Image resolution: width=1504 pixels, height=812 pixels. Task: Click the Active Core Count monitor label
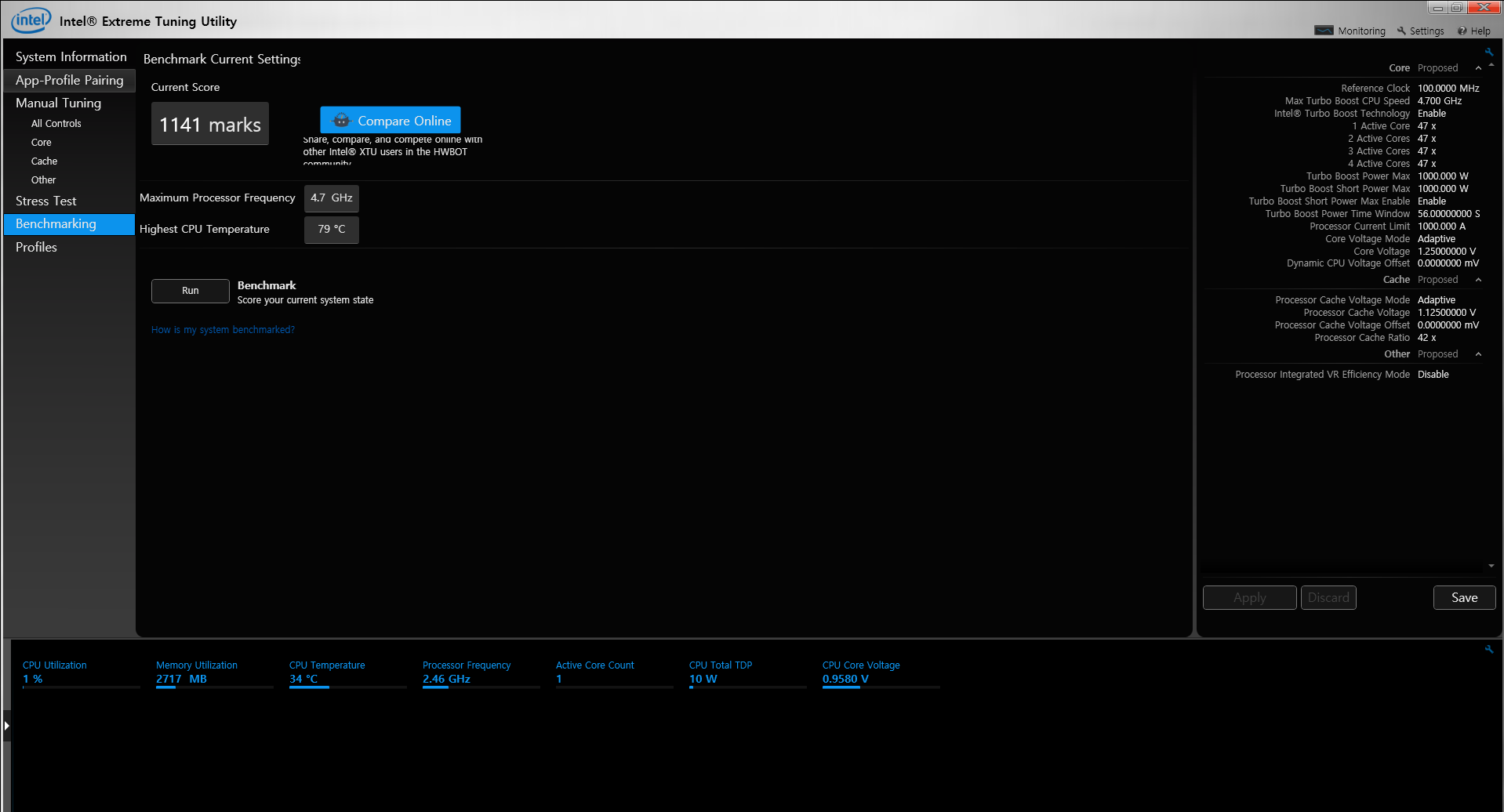click(595, 665)
